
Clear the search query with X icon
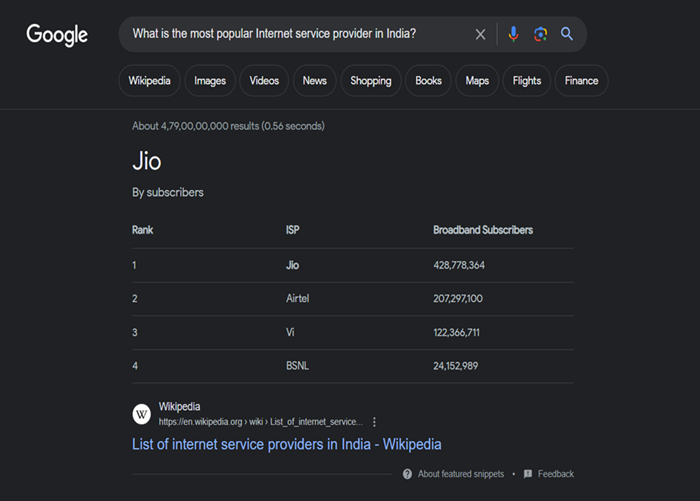(x=480, y=35)
